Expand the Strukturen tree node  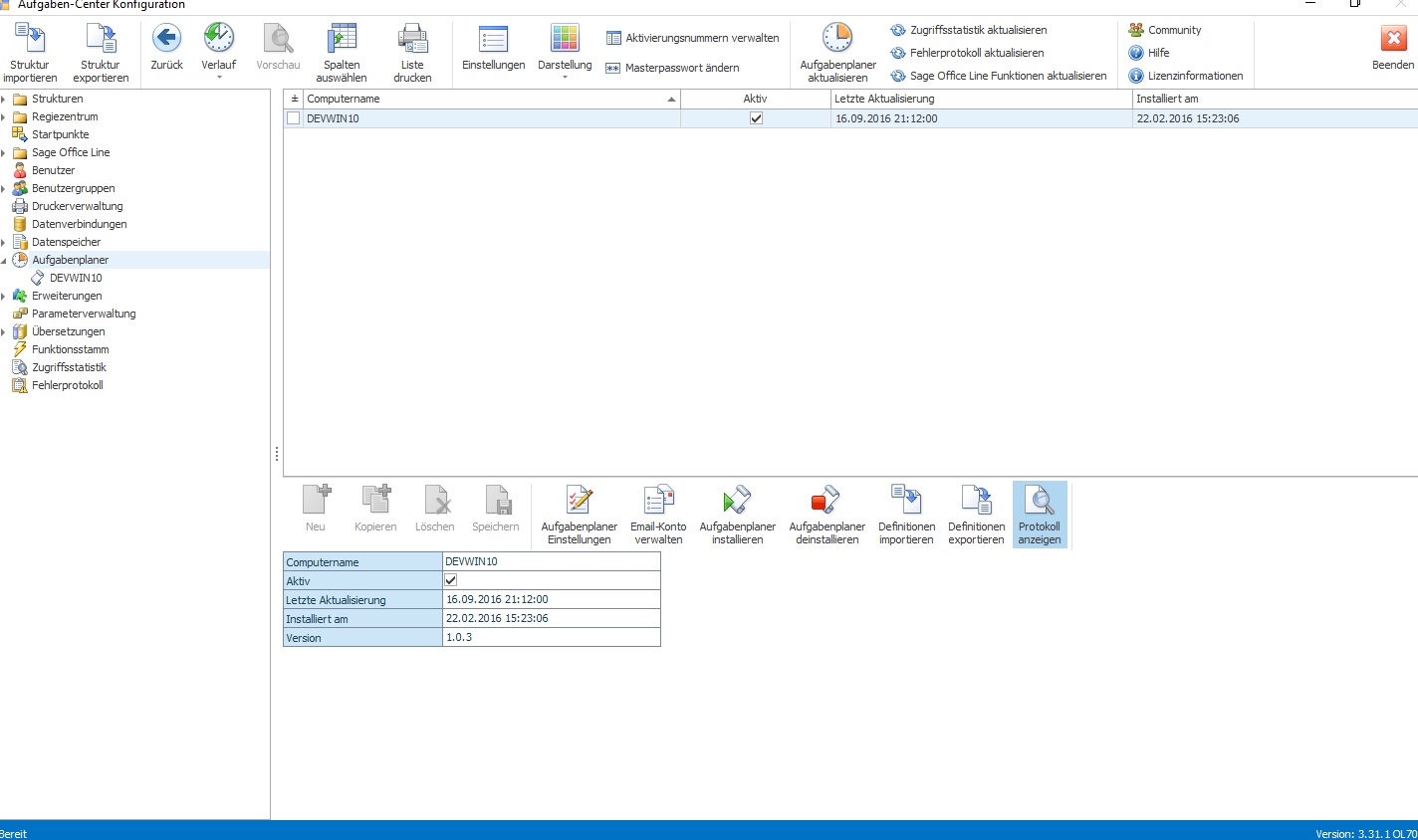click(x=4, y=99)
